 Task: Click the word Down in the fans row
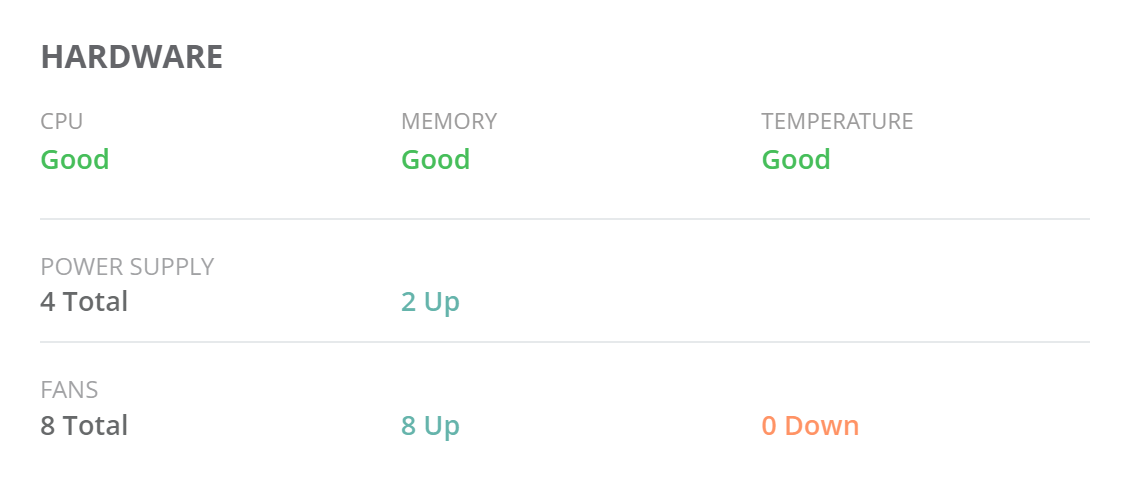821,426
